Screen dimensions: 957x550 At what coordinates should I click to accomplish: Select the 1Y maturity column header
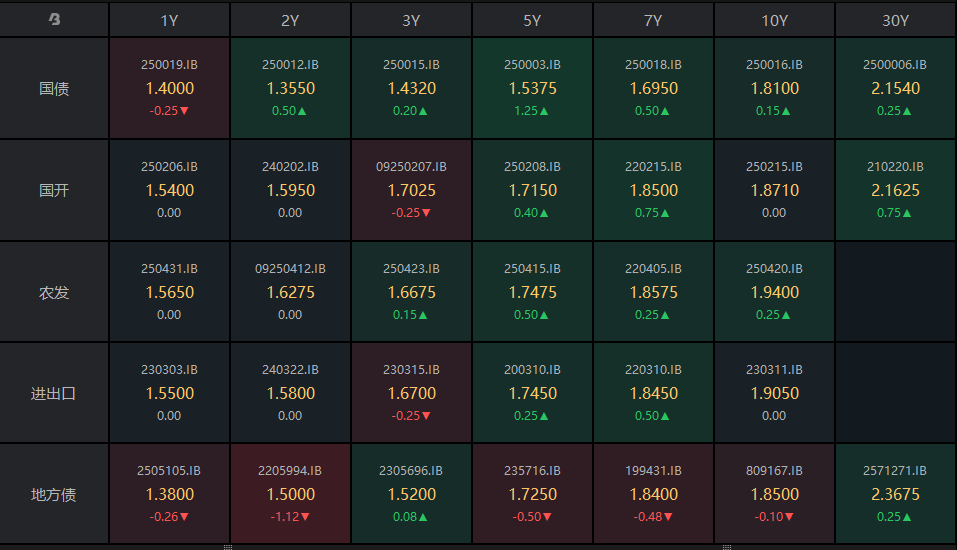[x=169, y=20]
